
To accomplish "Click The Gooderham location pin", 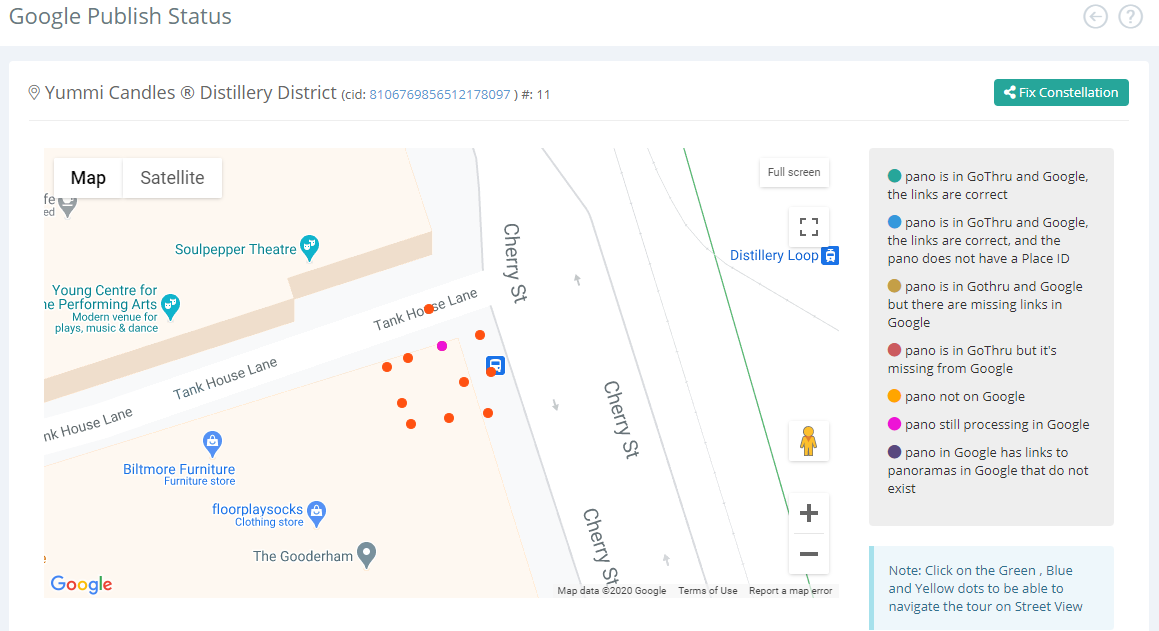I will click(367, 554).
